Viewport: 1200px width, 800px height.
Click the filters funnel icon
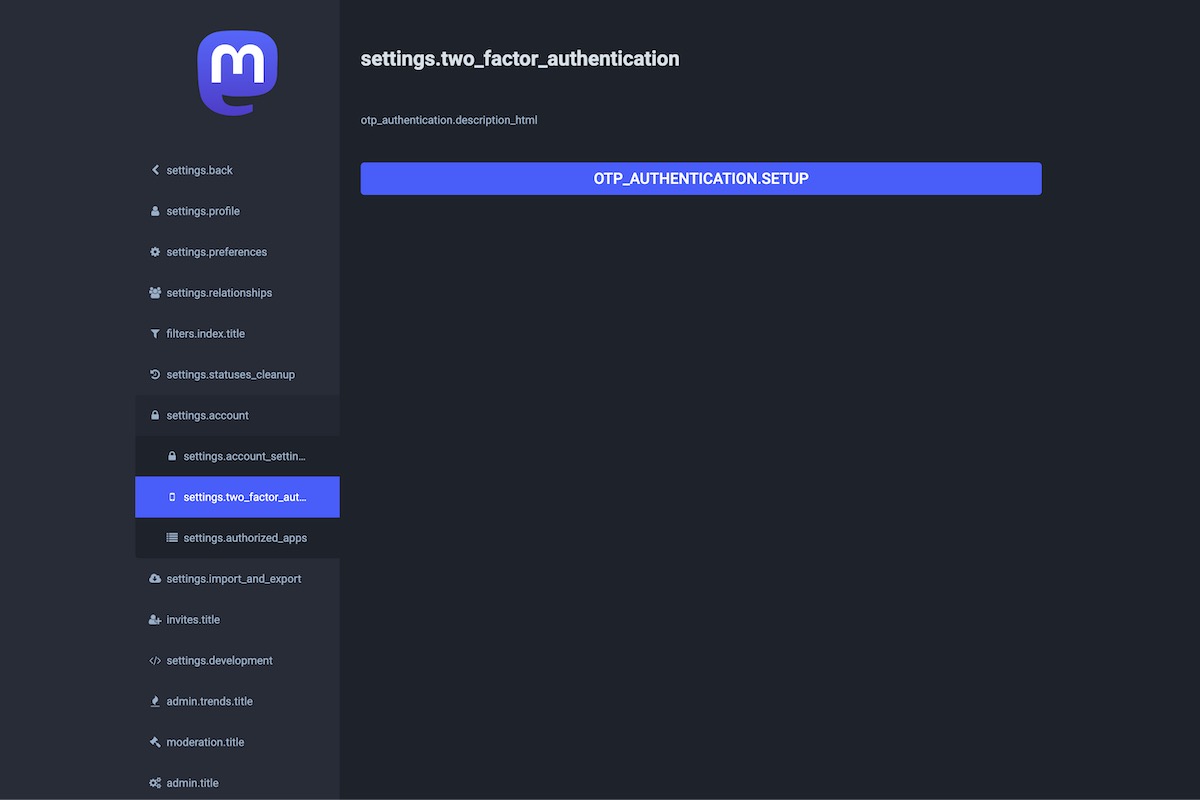(x=155, y=334)
